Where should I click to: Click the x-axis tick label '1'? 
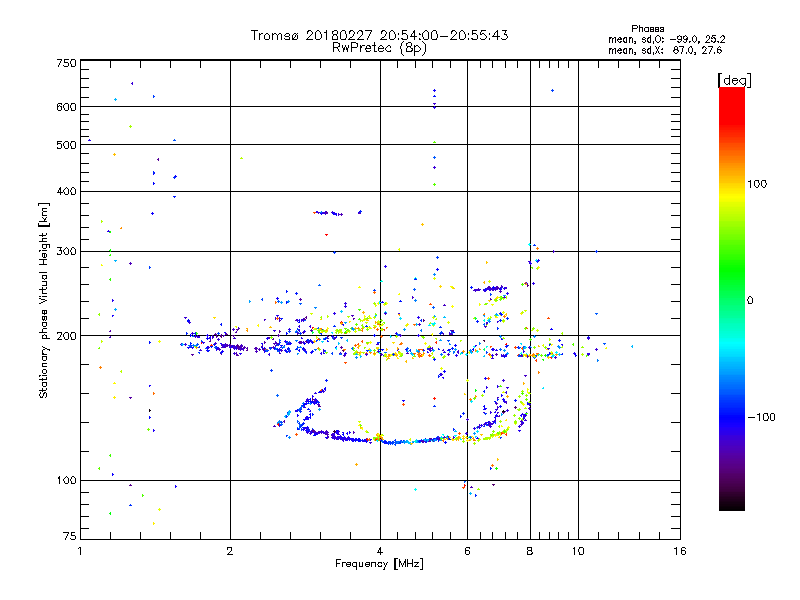[80, 551]
